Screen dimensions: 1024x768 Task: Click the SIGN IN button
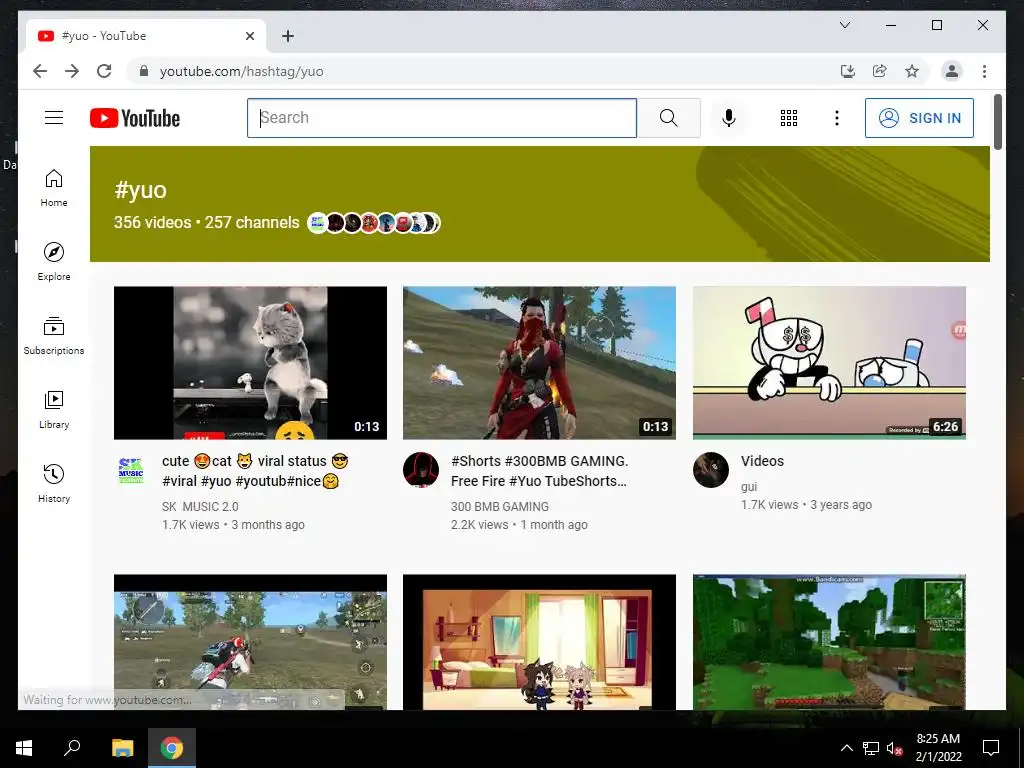pos(919,118)
